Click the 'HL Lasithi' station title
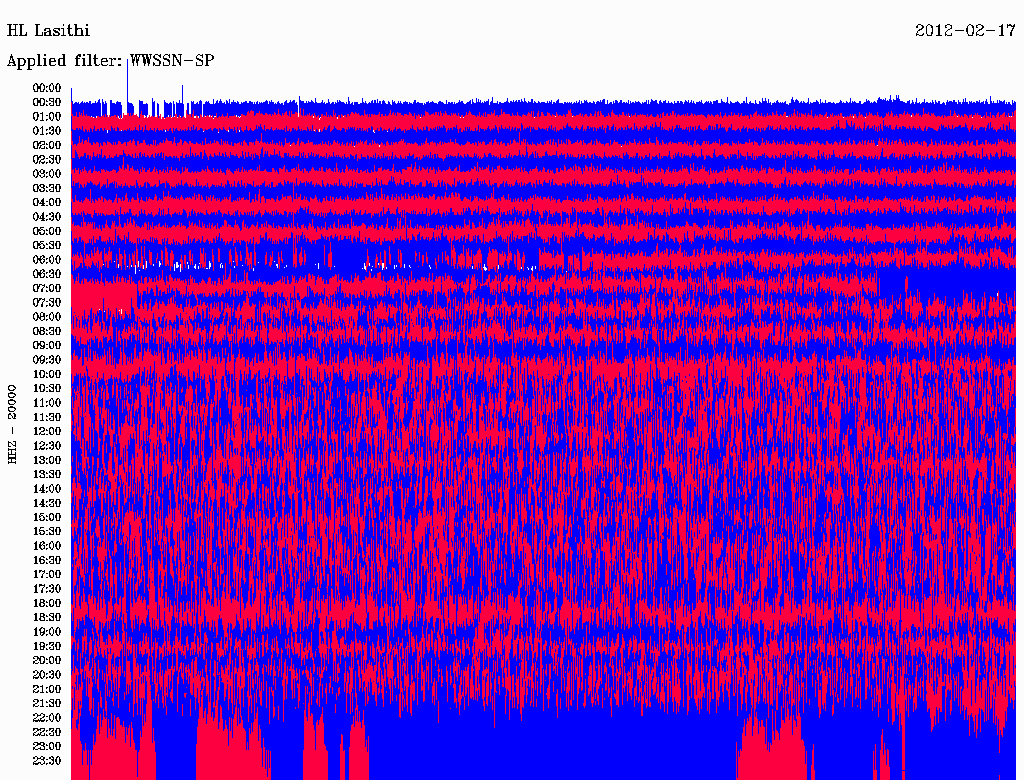The height and width of the screenshot is (780, 1024). point(48,31)
